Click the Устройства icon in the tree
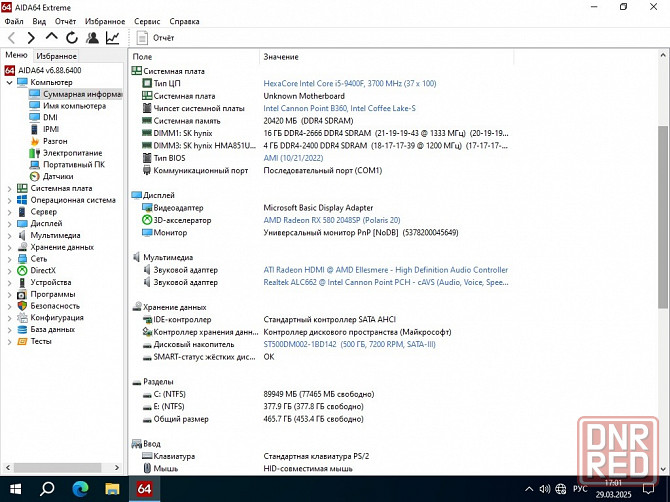The width and height of the screenshot is (670, 502). (22, 282)
